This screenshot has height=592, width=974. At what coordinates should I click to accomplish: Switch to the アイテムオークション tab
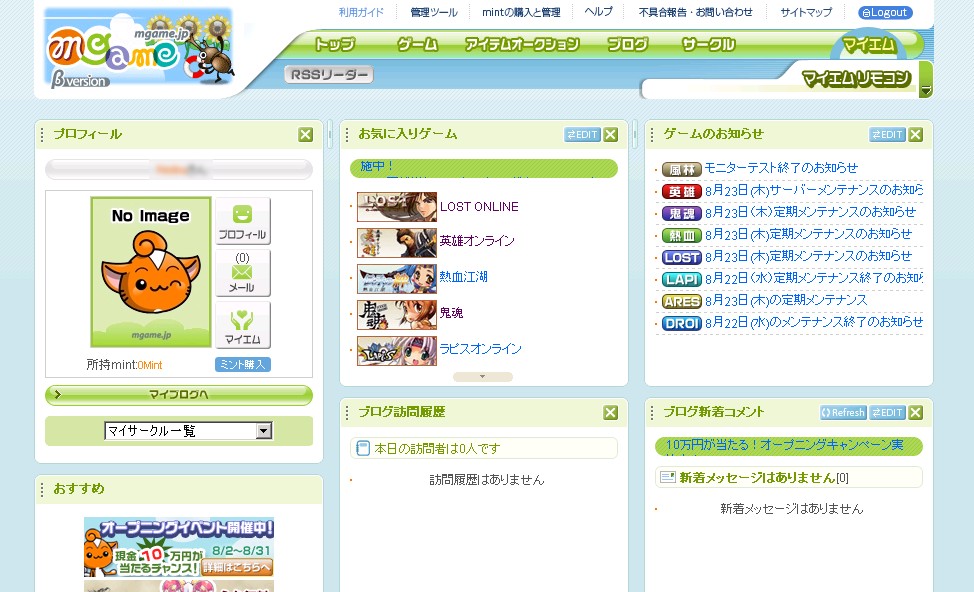[x=521, y=44]
